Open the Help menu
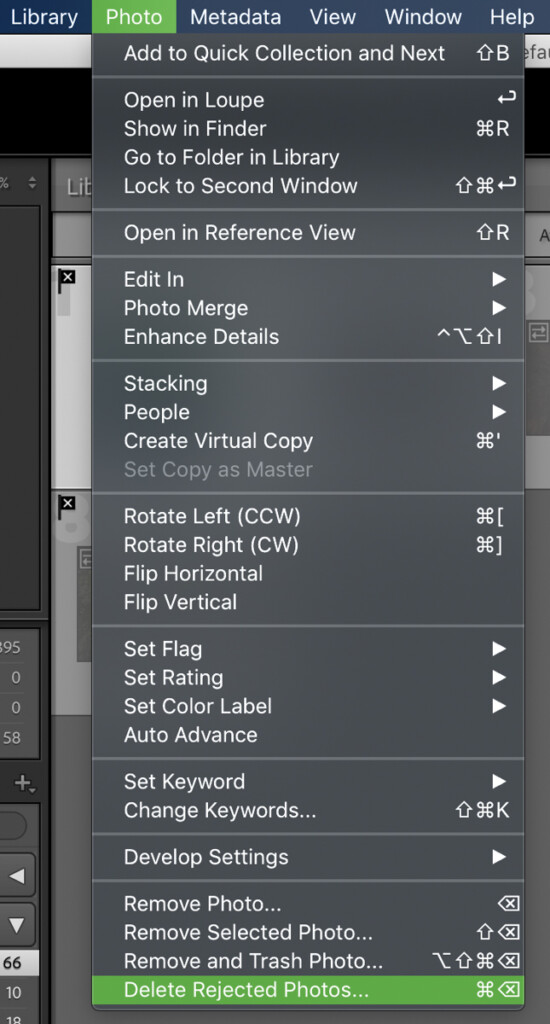Image resolution: width=550 pixels, height=1024 pixels. pos(512,17)
